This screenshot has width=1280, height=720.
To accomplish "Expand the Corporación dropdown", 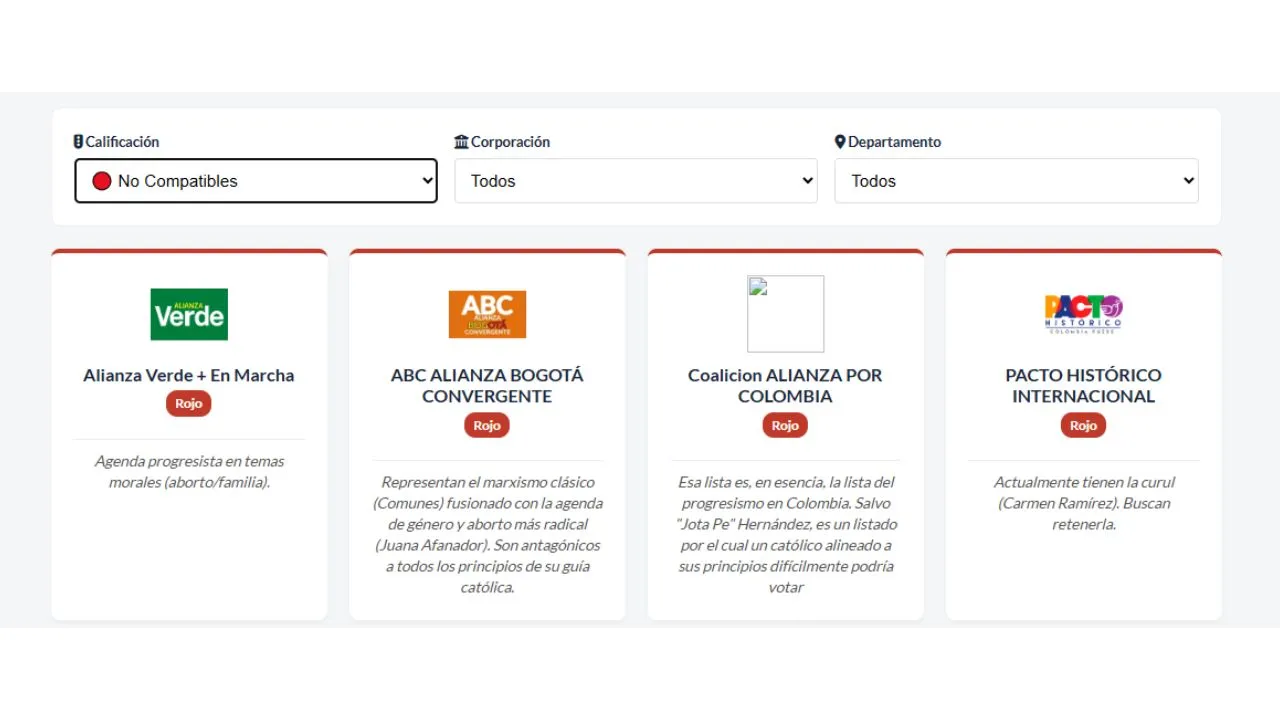I will pyautogui.click(x=636, y=181).
